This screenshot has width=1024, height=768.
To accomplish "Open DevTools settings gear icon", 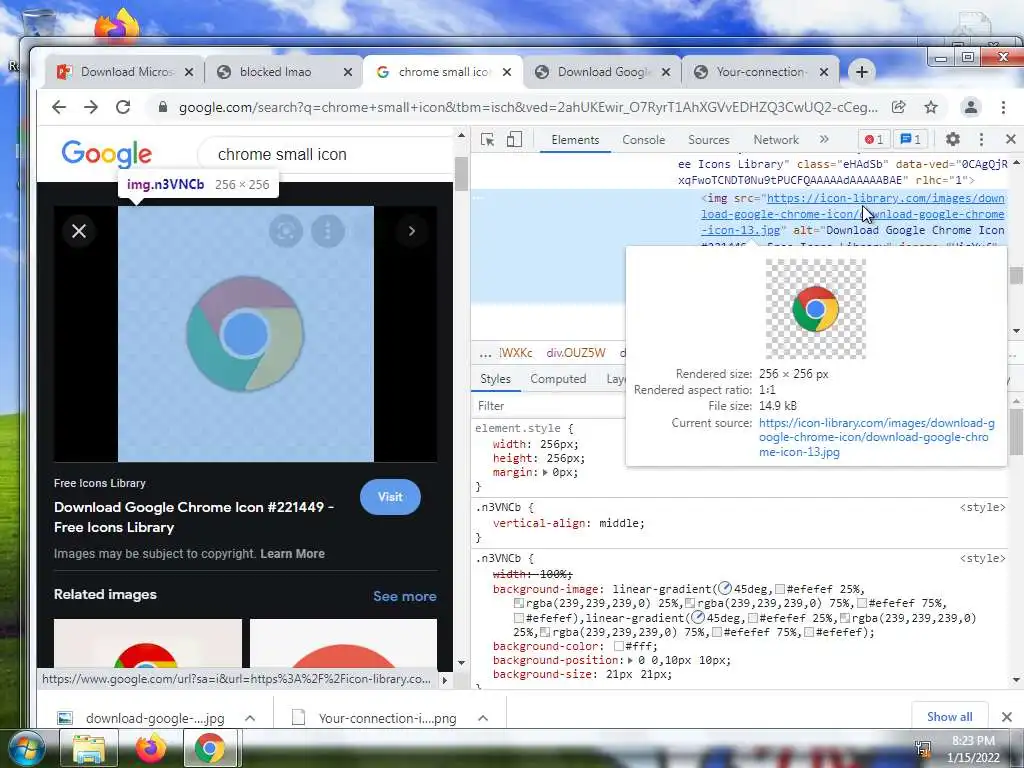I will [953, 139].
